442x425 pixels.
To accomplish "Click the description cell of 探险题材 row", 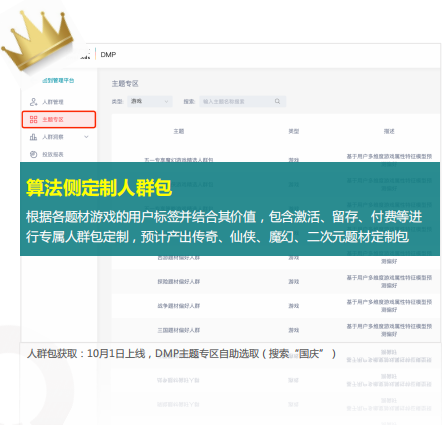I will point(389,281).
